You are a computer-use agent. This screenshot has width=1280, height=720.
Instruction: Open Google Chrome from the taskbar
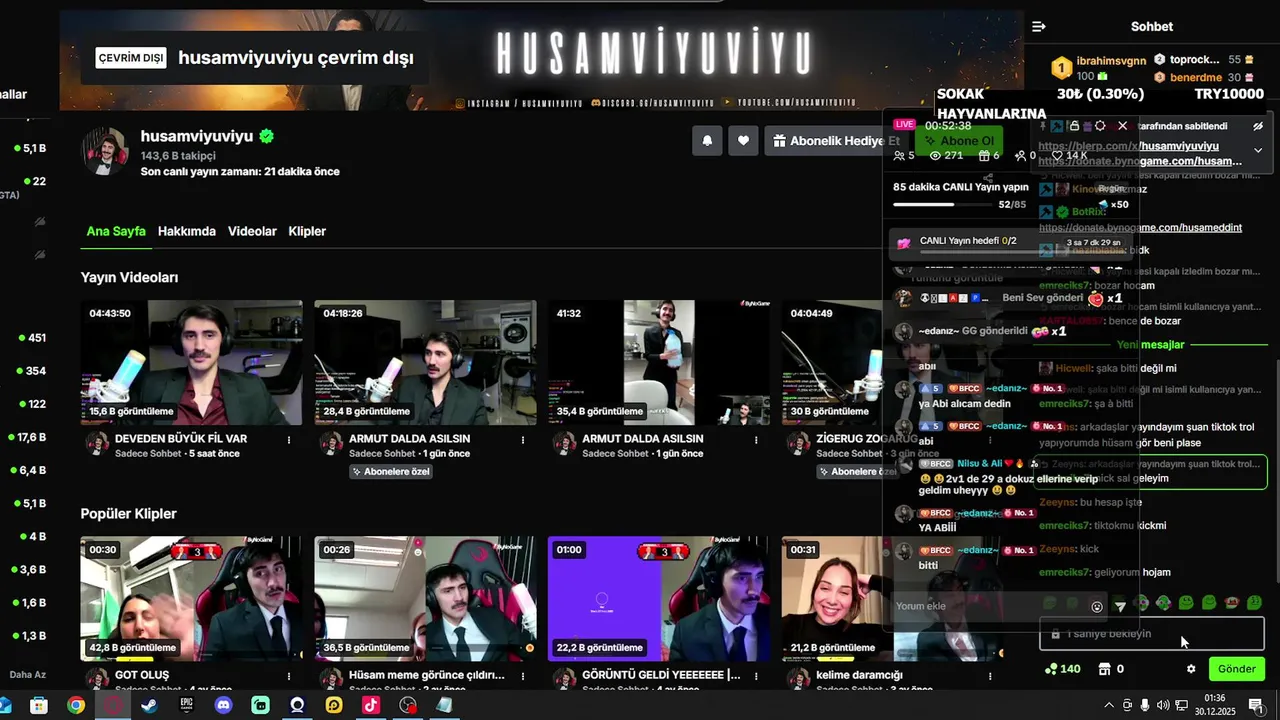[x=75, y=705]
